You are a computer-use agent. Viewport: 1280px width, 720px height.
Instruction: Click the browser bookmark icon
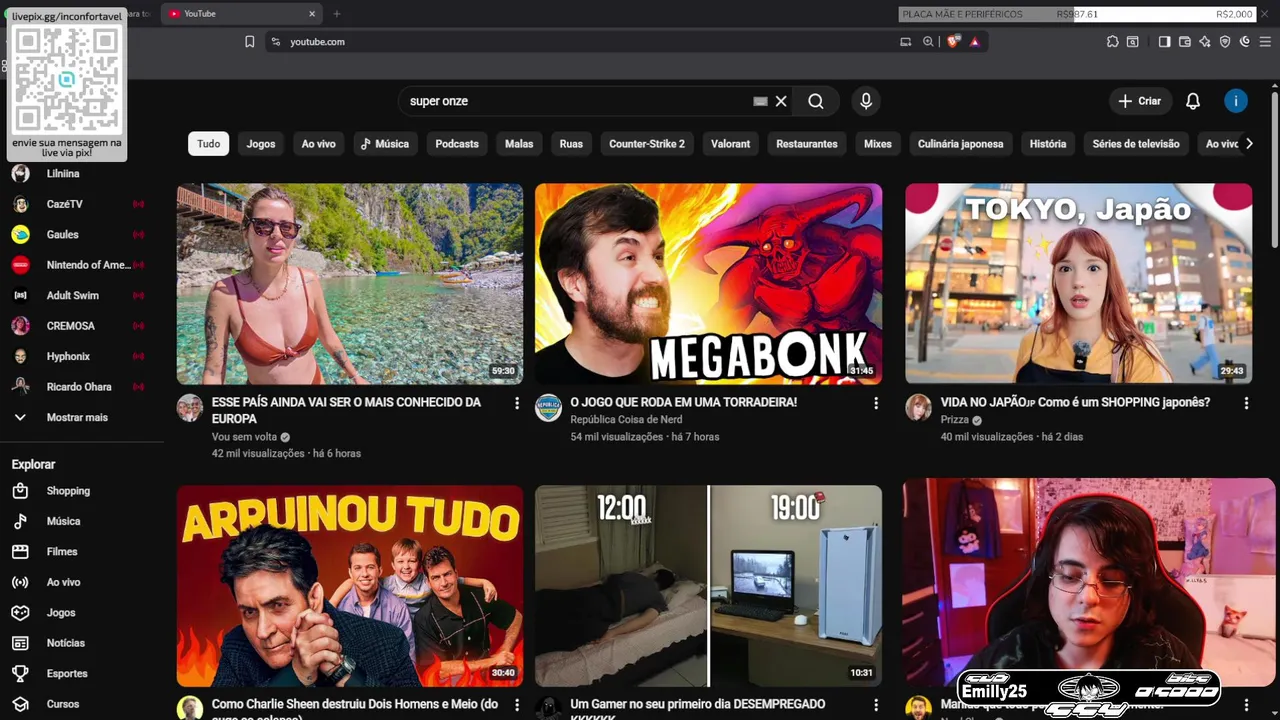click(250, 42)
